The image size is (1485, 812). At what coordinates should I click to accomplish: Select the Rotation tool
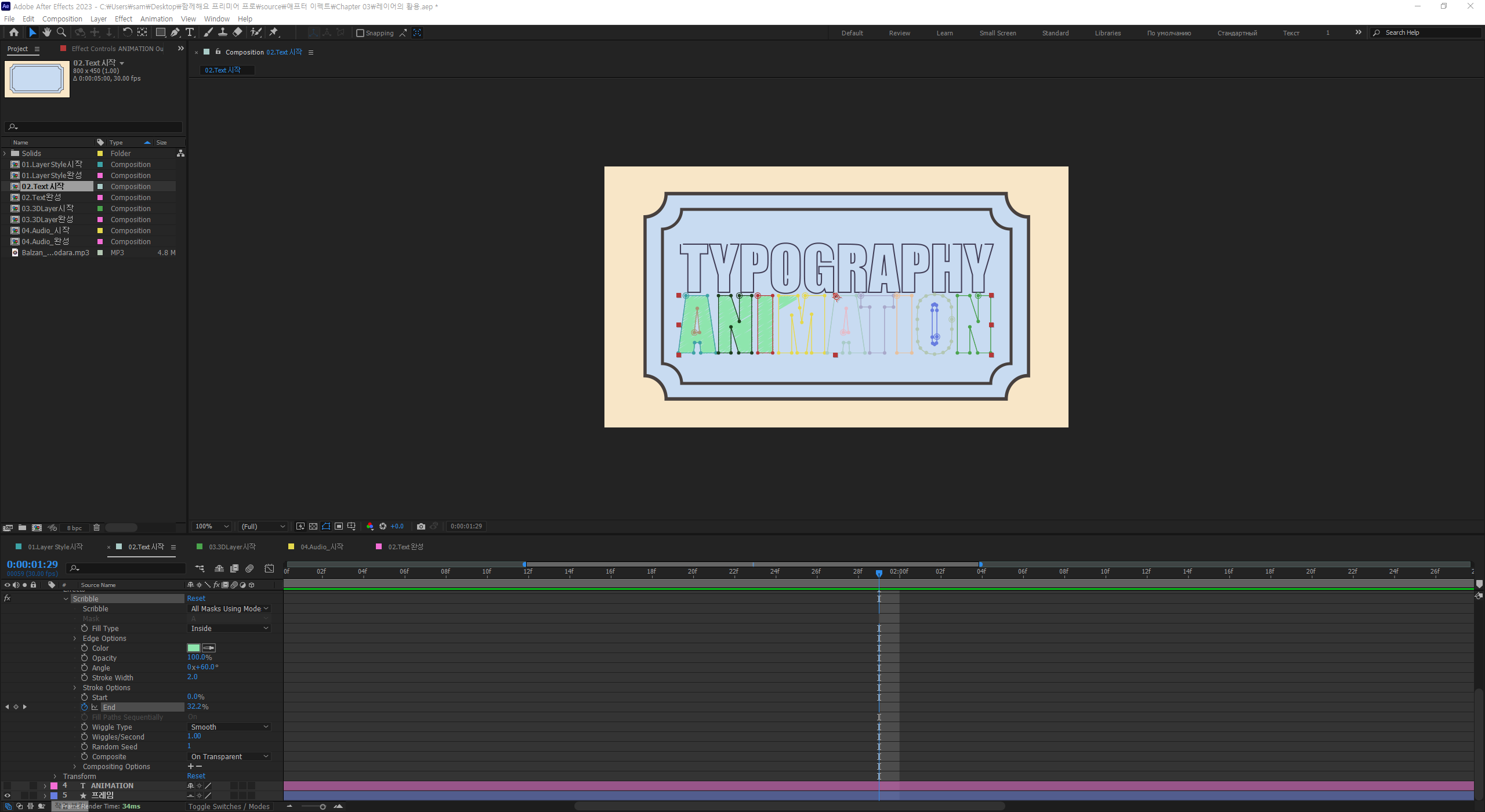pyautogui.click(x=127, y=32)
